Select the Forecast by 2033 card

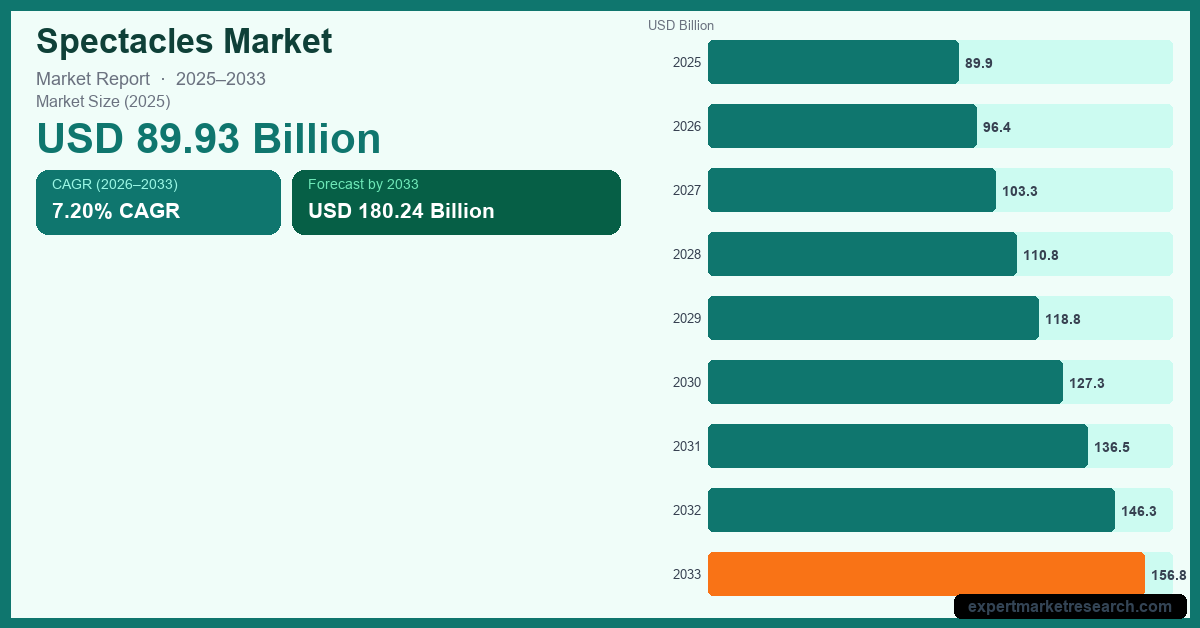[x=456, y=202]
